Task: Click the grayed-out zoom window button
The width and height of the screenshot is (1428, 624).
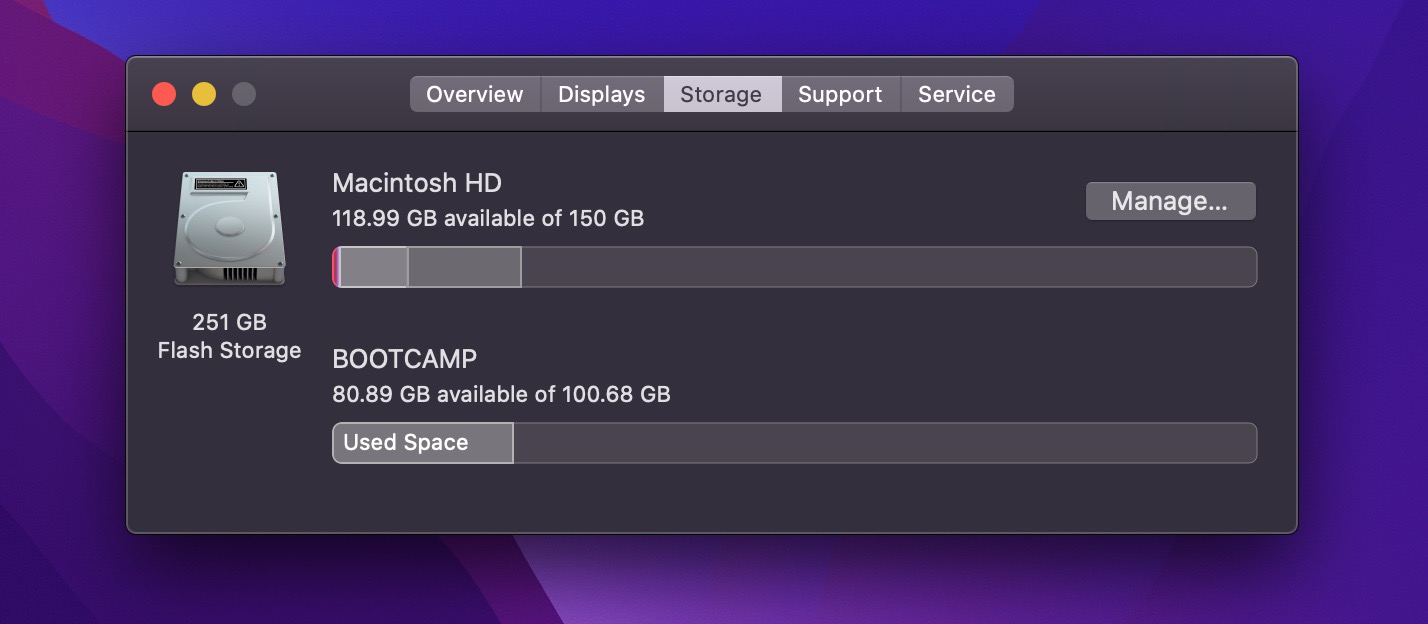Action: (244, 94)
